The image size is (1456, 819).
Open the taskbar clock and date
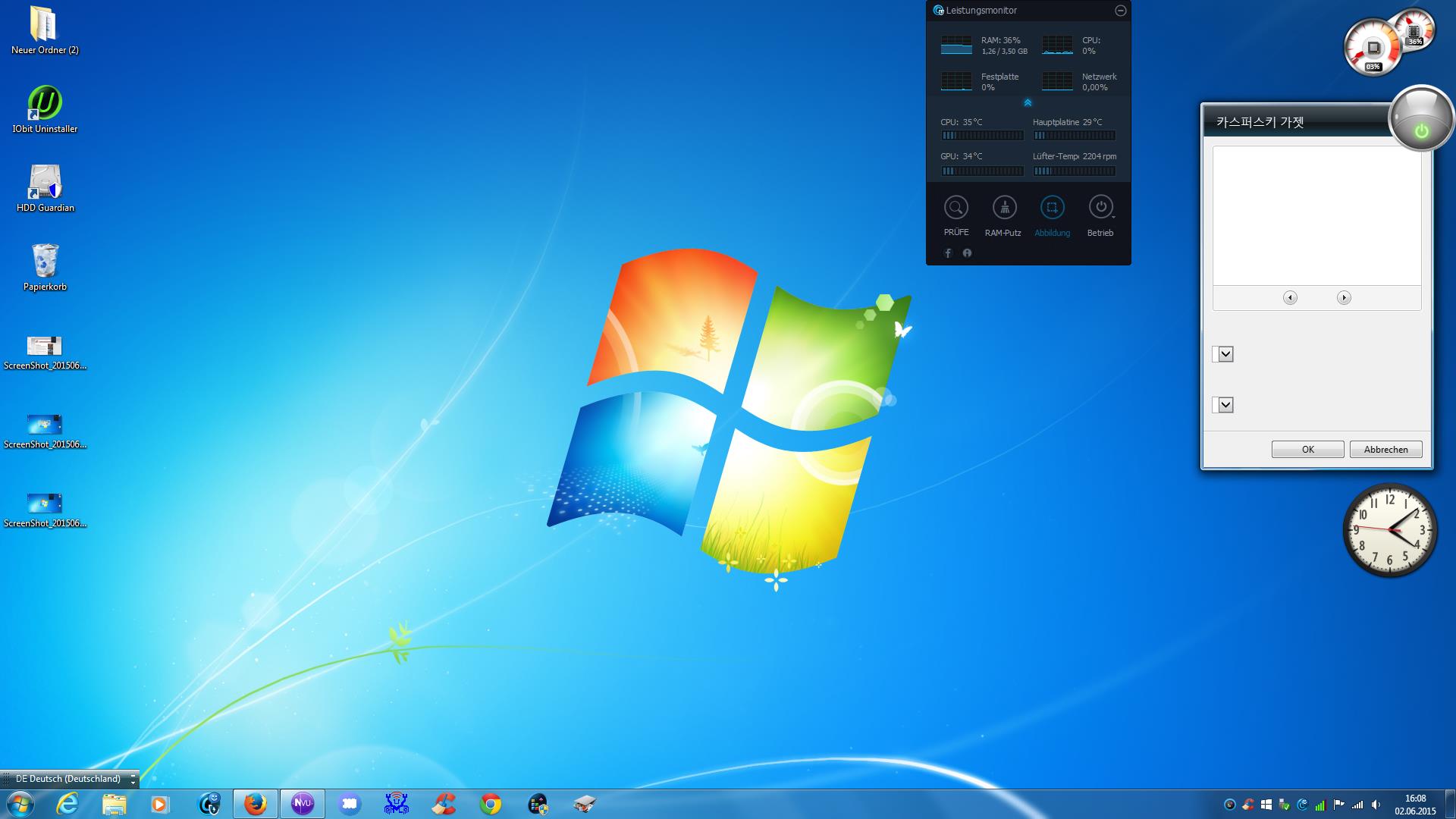point(1415,805)
